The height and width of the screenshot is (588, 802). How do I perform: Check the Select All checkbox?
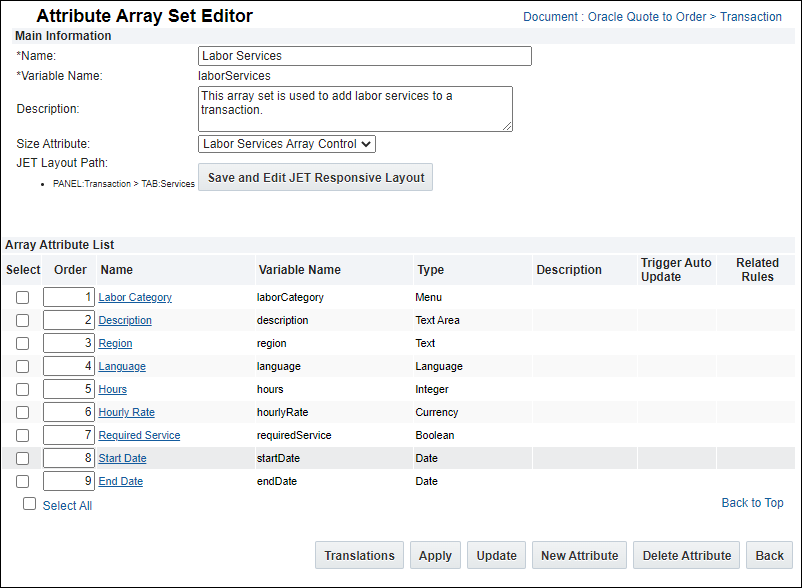coord(29,503)
